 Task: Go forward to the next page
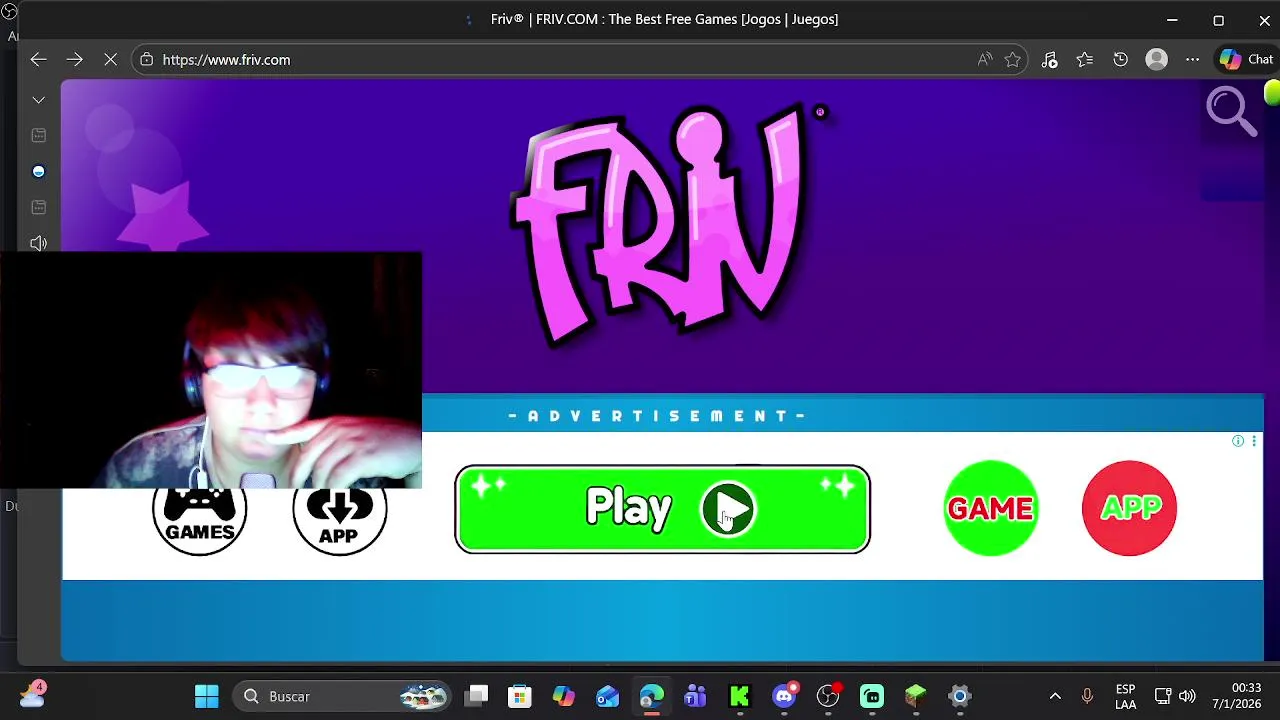(74, 60)
